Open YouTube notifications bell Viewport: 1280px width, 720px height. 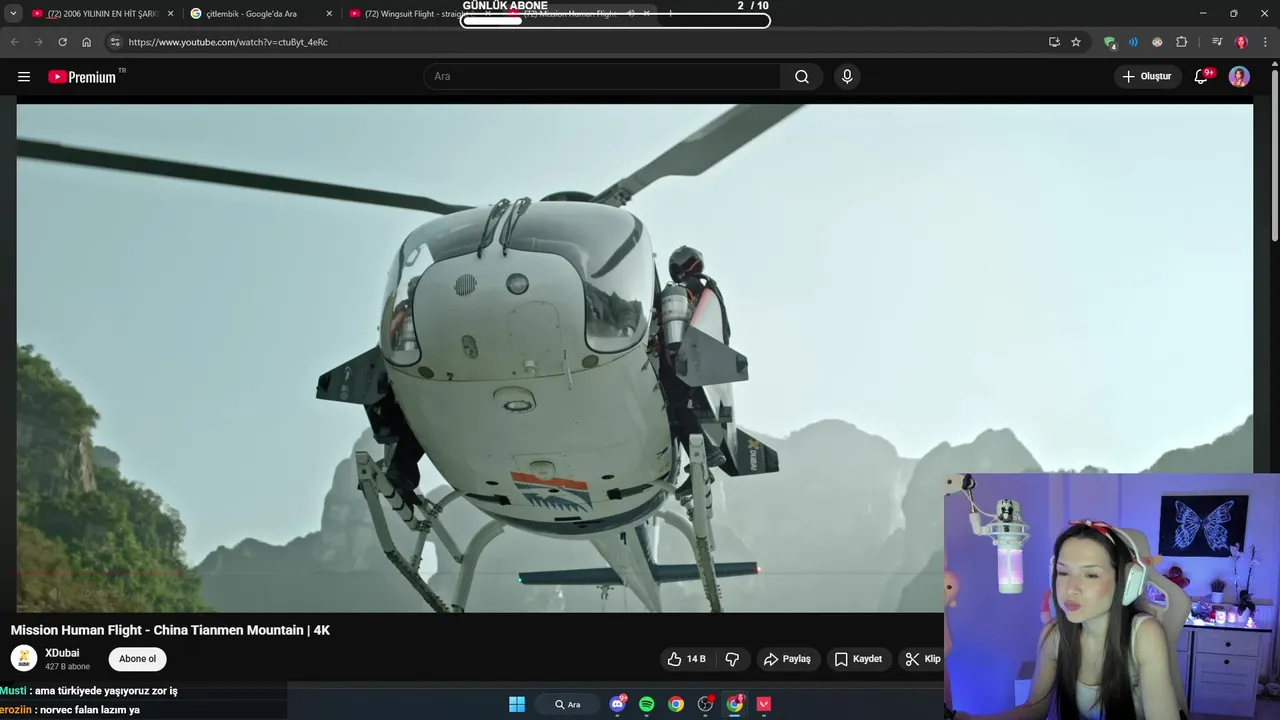(x=1202, y=77)
